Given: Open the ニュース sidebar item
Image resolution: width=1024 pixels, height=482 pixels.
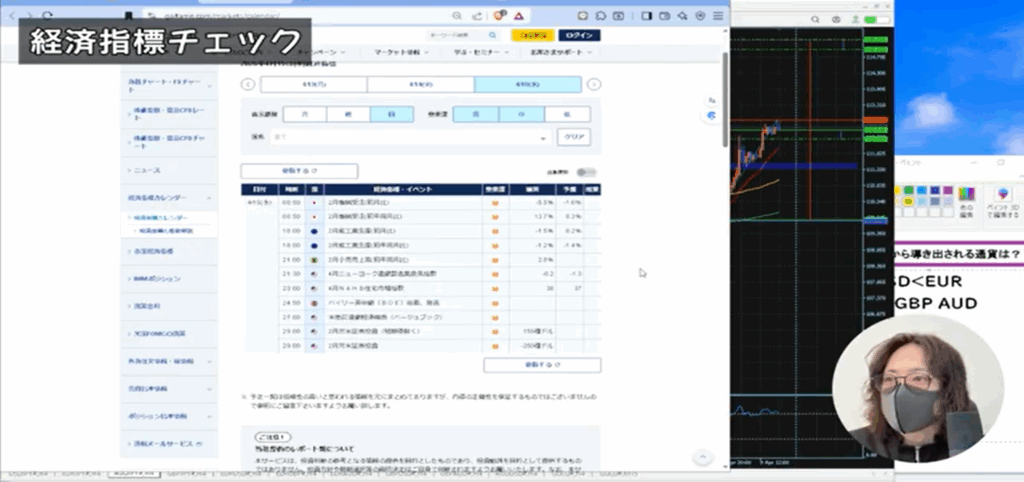Looking at the screenshot, I should coord(148,170).
